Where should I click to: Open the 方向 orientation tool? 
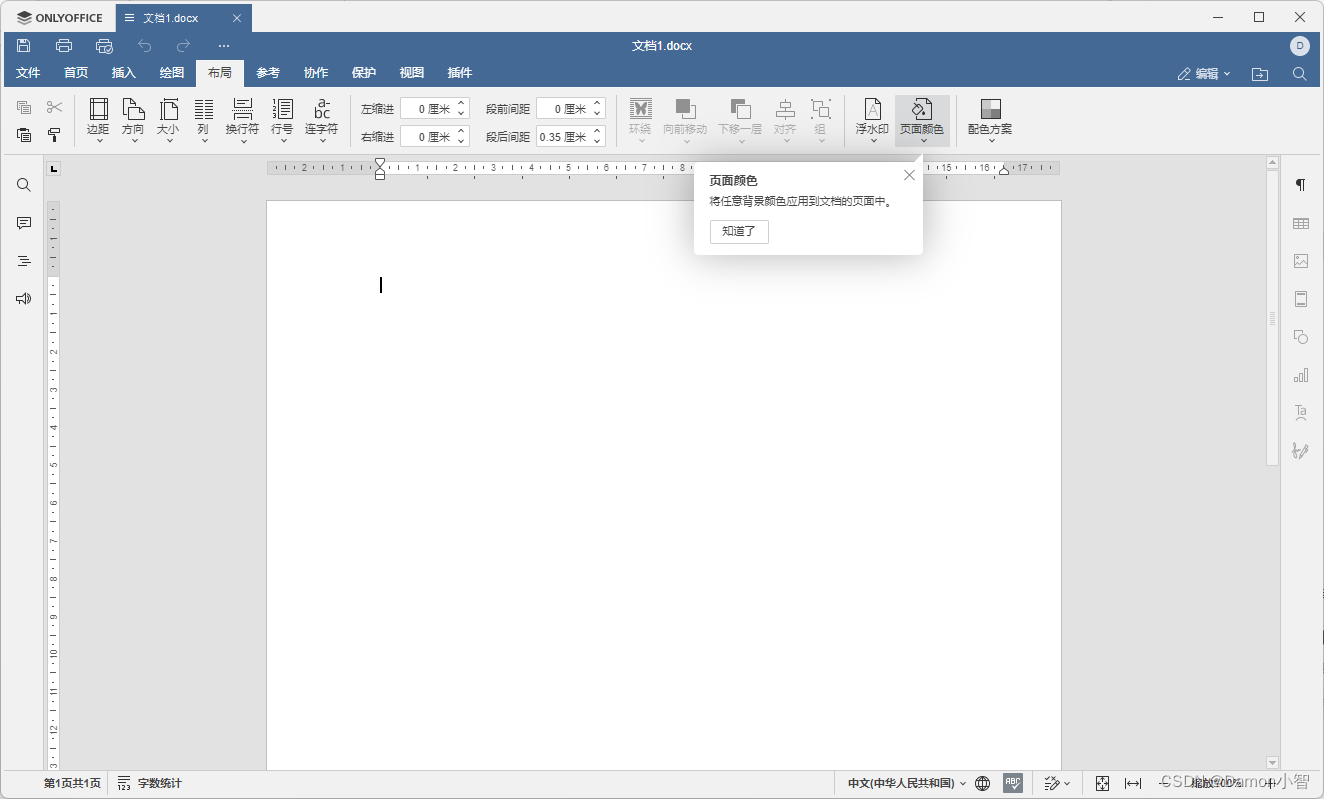(133, 121)
